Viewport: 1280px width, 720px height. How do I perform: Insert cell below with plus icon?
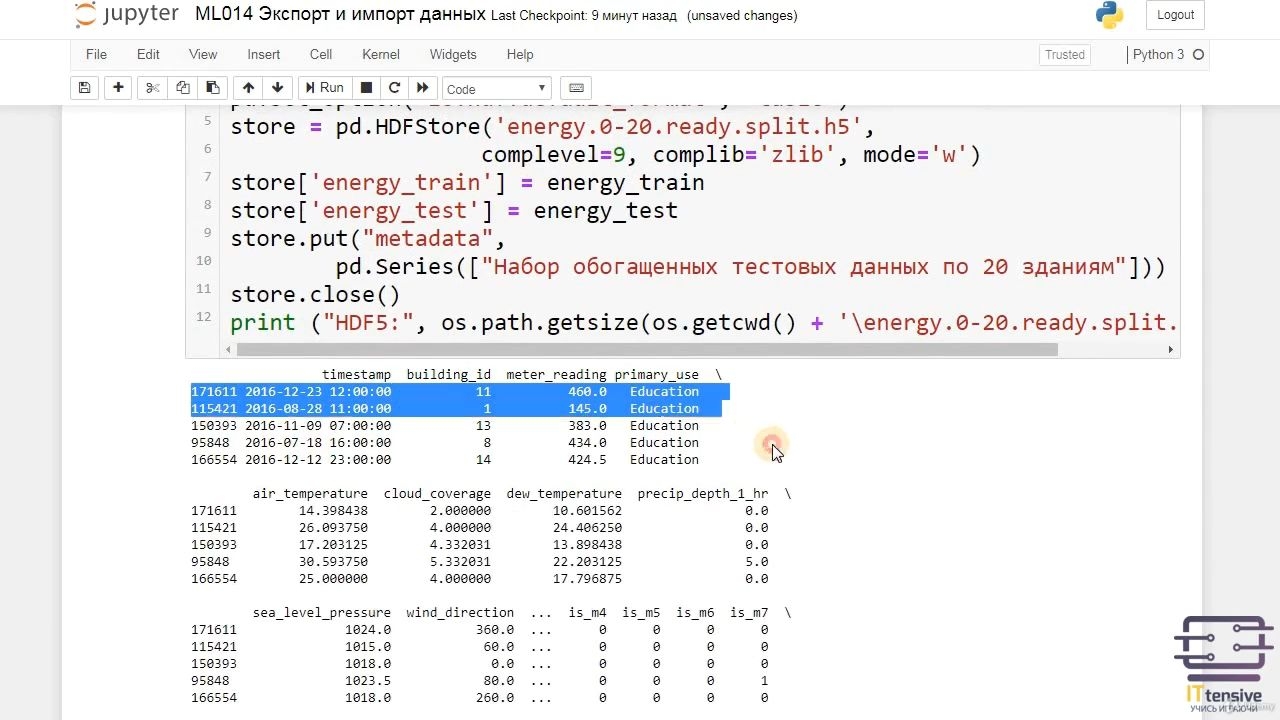[x=118, y=88]
